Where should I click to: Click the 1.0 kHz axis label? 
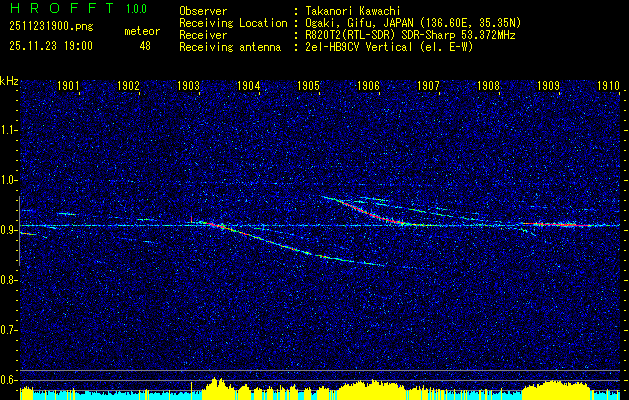pos(7,181)
